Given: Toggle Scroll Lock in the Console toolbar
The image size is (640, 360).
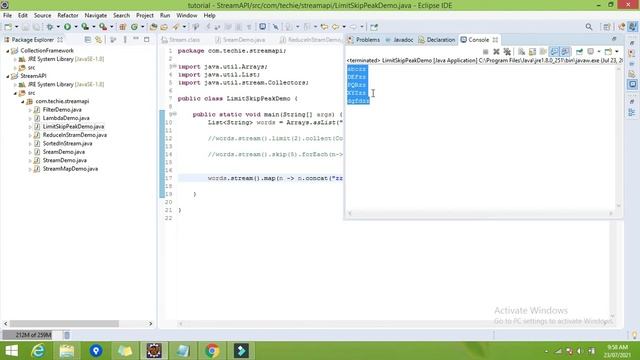Looking at the screenshot, I should [x=532, y=52].
